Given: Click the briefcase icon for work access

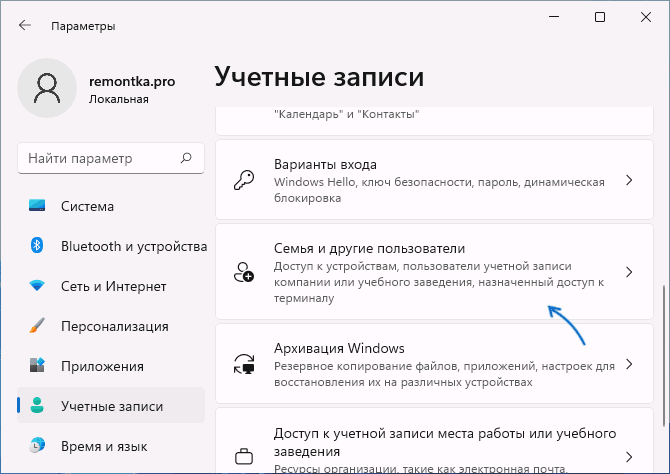Looking at the screenshot, I should tap(244, 456).
